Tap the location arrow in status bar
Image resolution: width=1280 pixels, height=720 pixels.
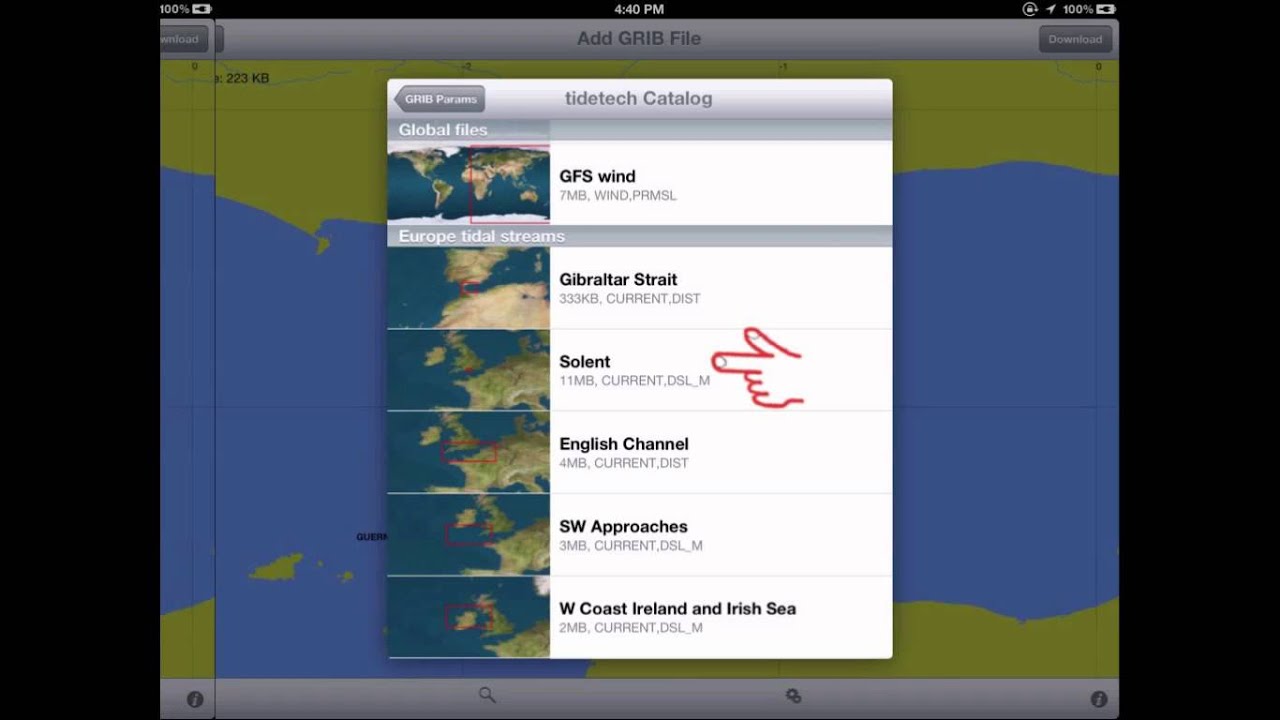click(1051, 9)
